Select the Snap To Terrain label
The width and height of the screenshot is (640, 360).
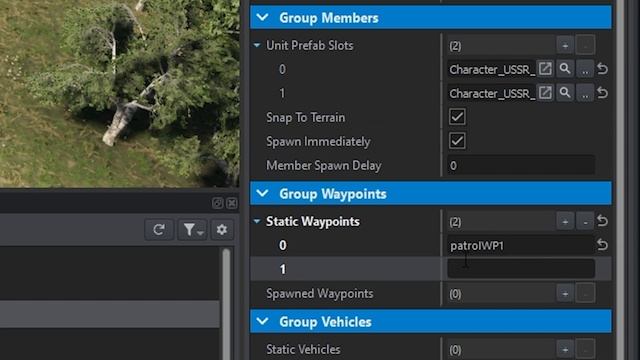(306, 118)
